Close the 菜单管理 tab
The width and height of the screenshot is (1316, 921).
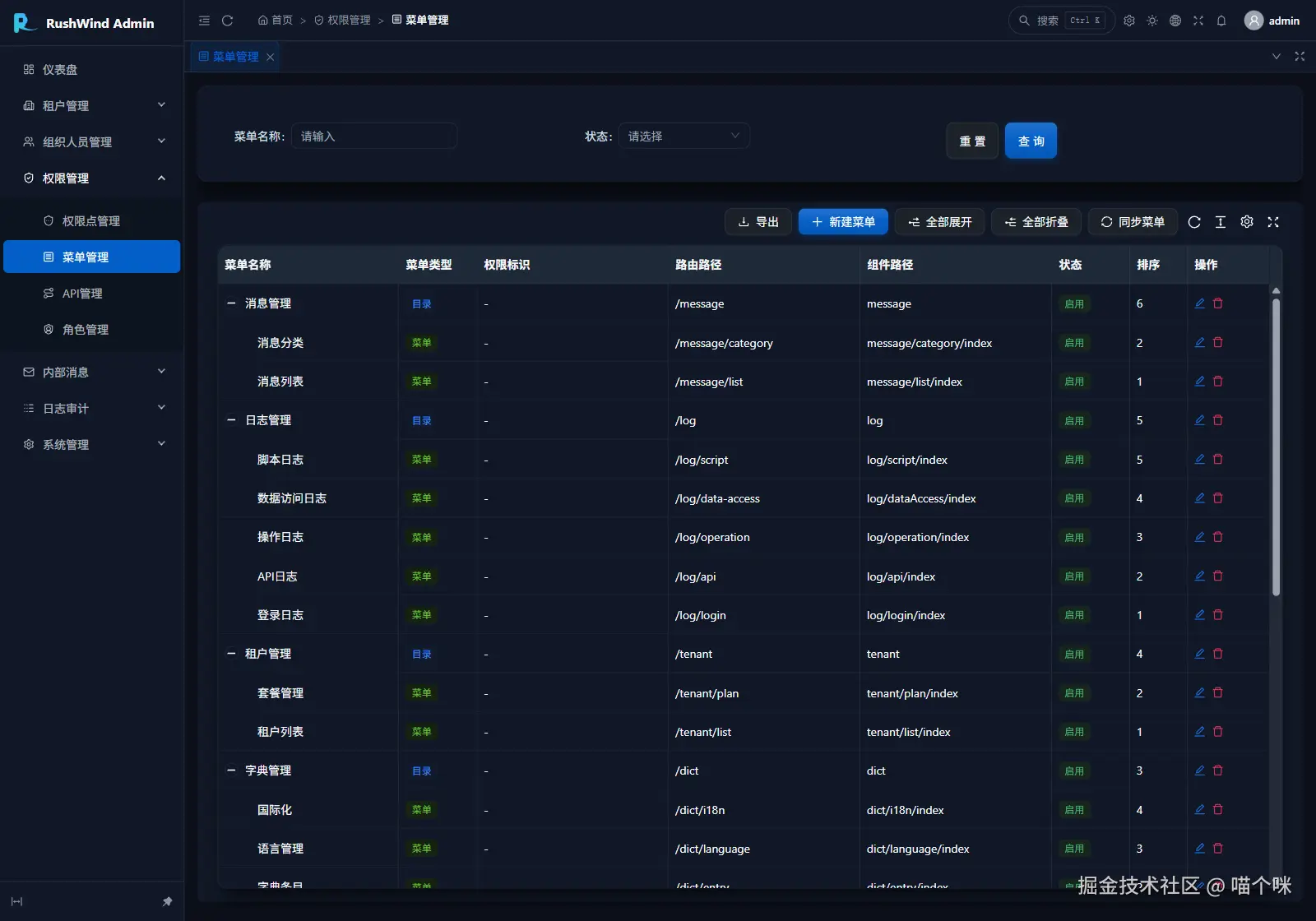click(x=270, y=57)
